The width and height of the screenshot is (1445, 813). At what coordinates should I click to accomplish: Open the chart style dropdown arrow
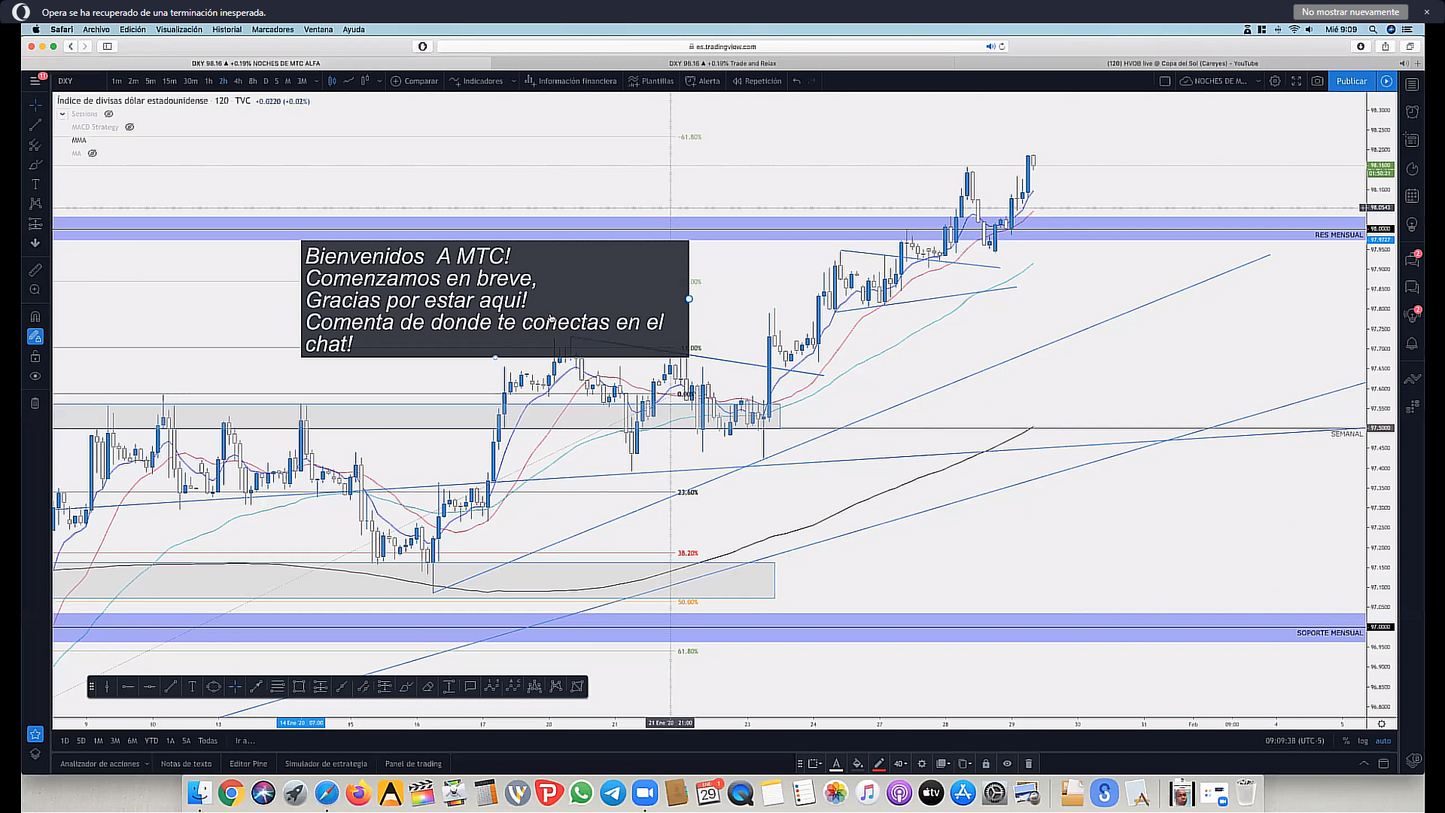[x=379, y=81]
